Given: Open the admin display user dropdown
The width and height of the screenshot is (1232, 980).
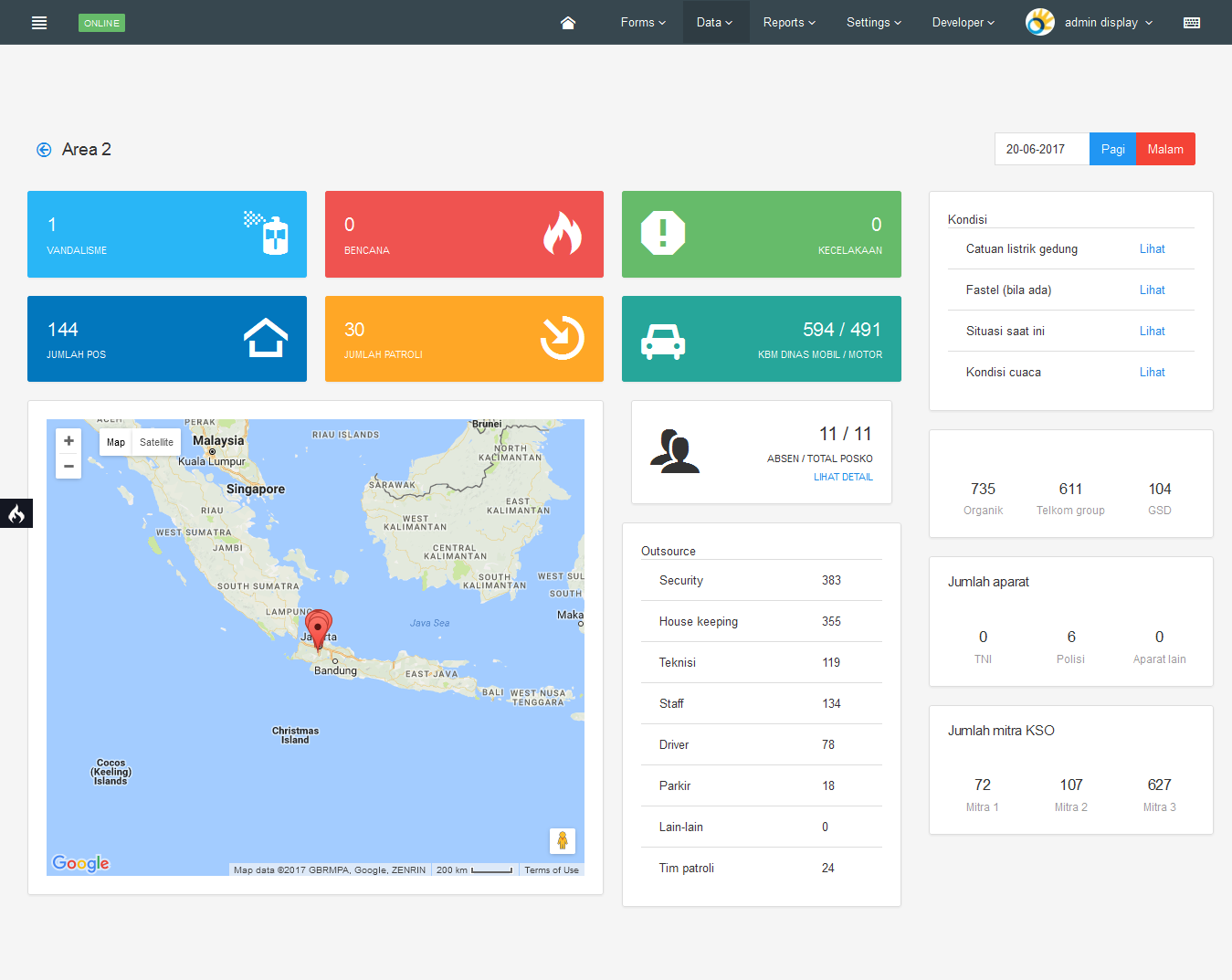Looking at the screenshot, I should 1108,23.
